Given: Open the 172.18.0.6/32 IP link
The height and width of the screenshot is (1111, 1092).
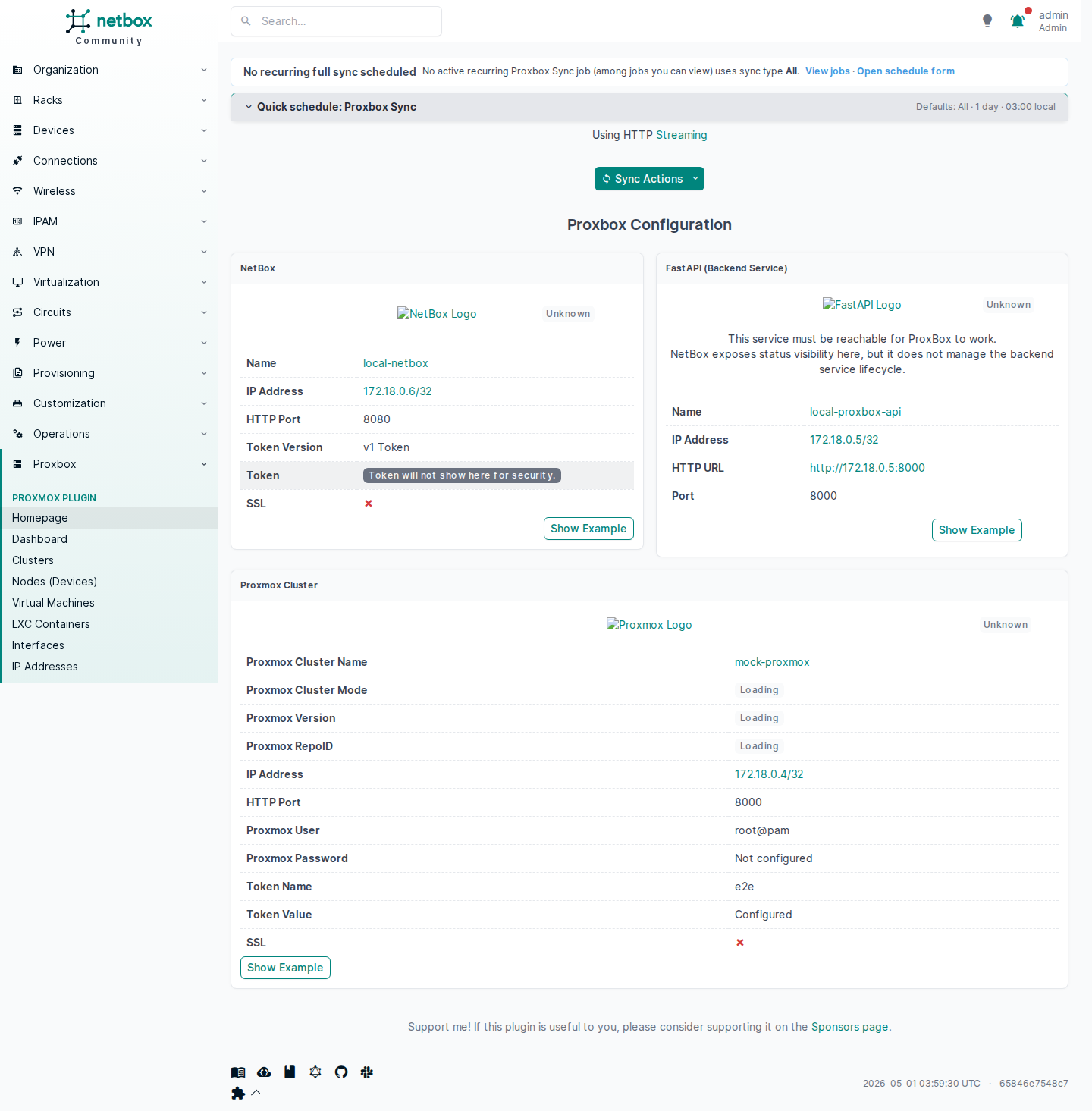Looking at the screenshot, I should click(397, 391).
